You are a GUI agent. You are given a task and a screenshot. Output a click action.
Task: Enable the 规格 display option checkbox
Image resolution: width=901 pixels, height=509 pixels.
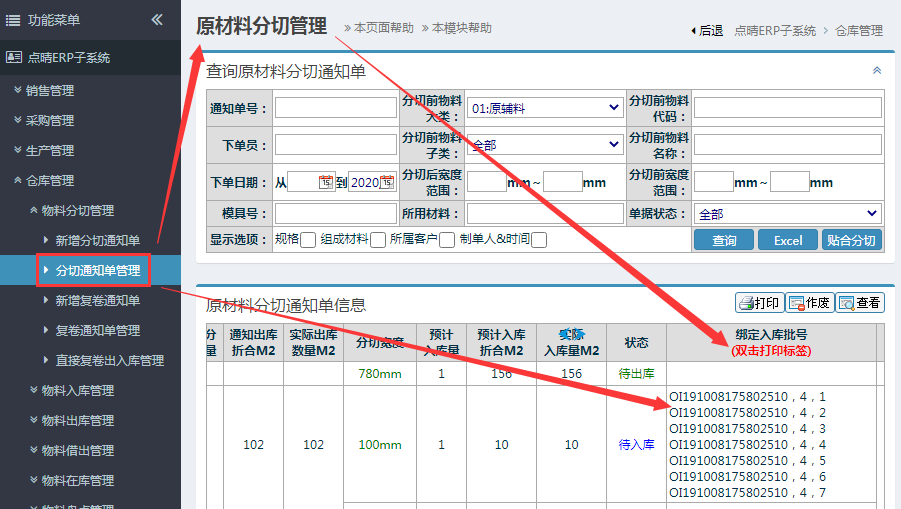(x=308, y=240)
